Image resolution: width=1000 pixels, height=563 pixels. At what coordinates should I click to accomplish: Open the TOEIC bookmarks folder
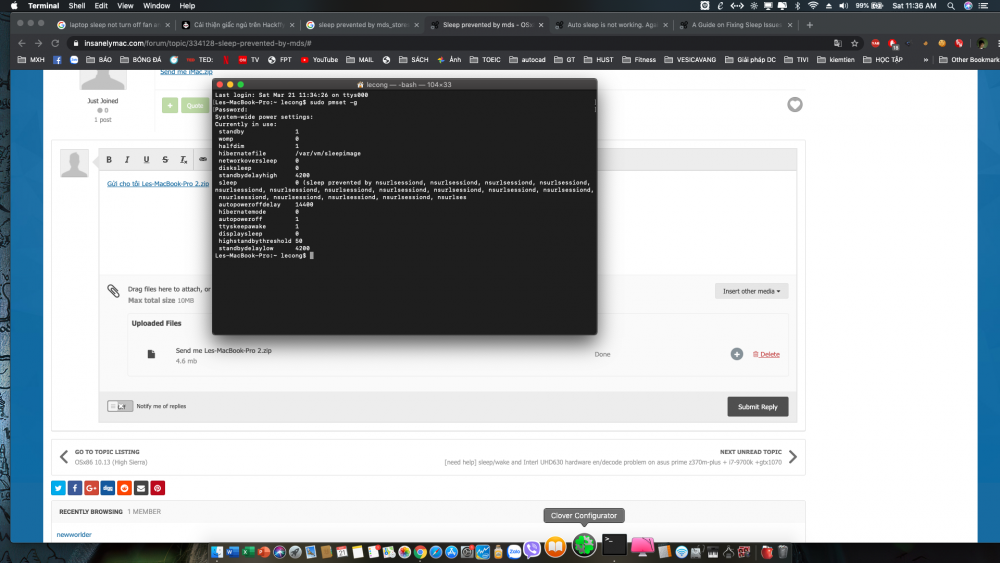pyautogui.click(x=485, y=60)
